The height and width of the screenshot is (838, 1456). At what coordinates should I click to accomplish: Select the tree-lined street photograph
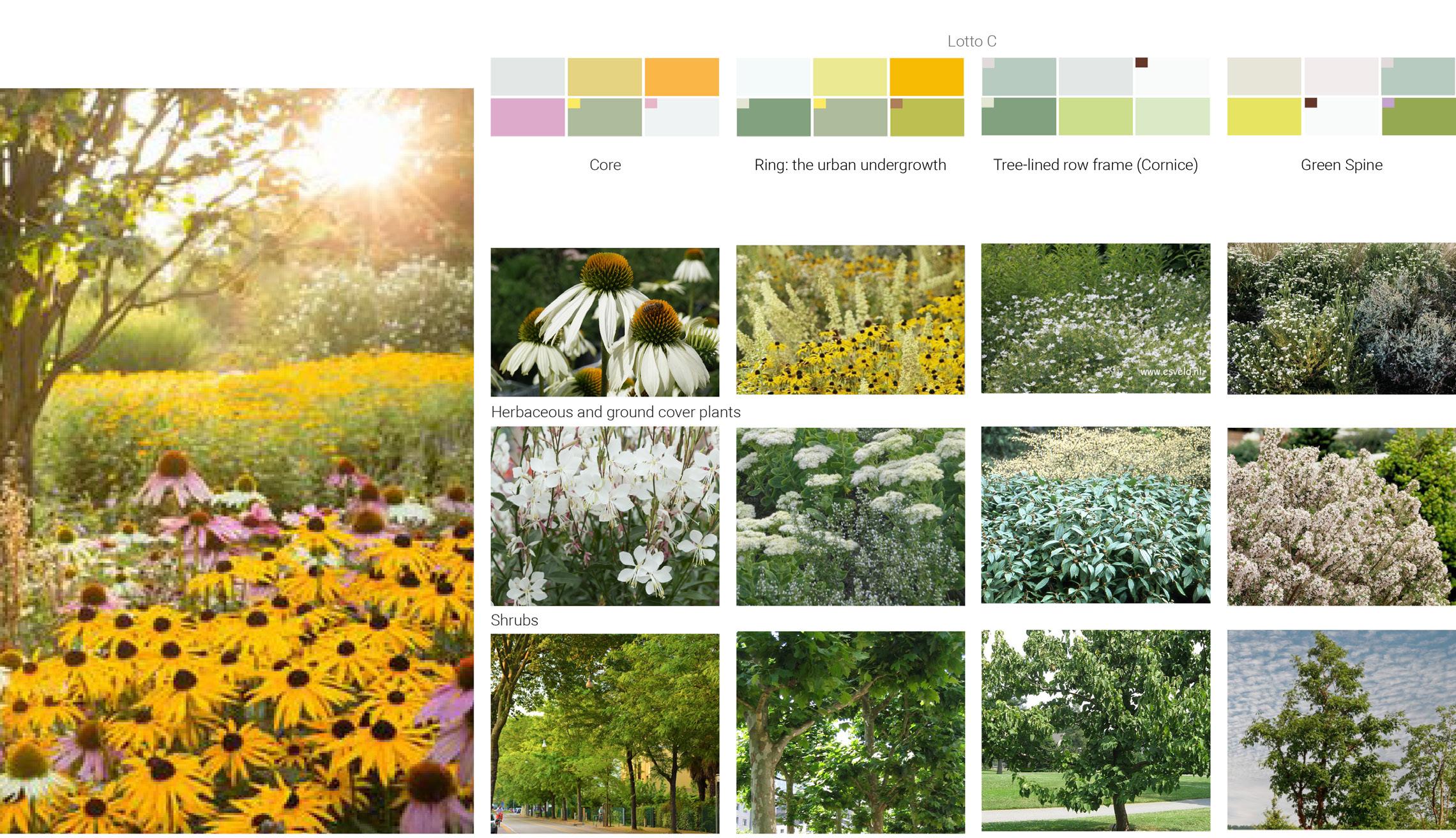click(605, 733)
